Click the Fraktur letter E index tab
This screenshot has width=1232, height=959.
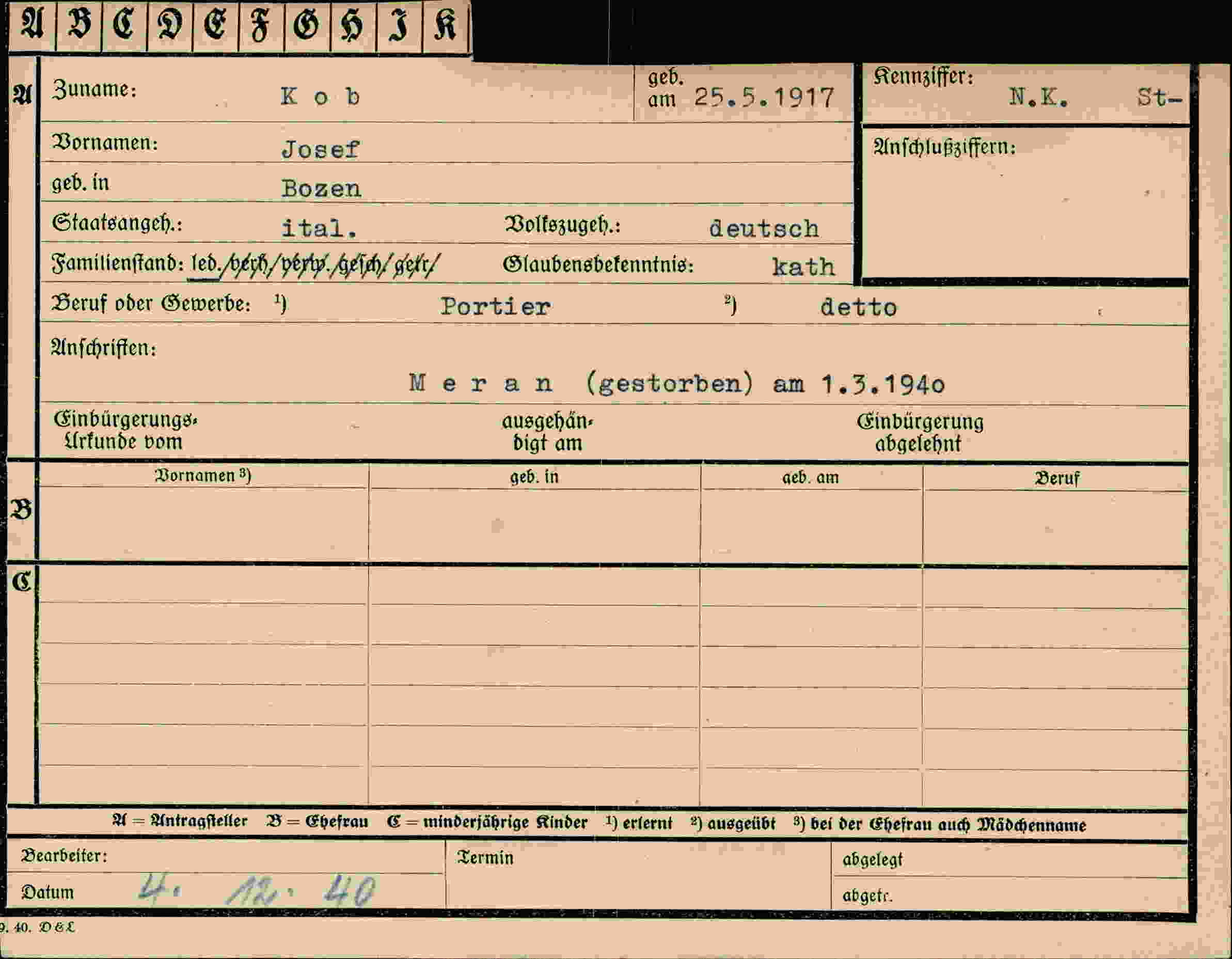215,25
